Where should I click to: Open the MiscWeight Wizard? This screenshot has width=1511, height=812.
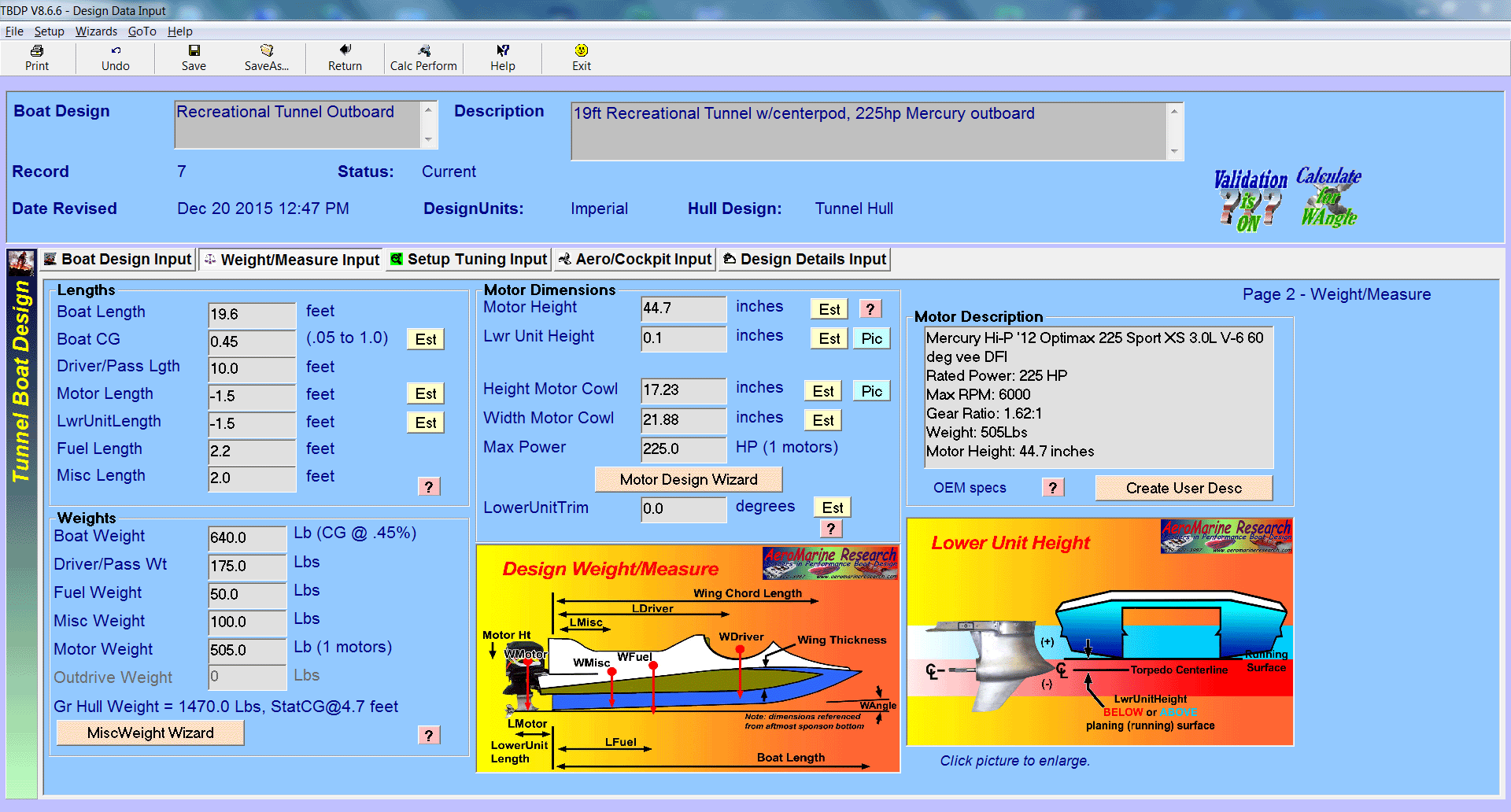pyautogui.click(x=150, y=733)
